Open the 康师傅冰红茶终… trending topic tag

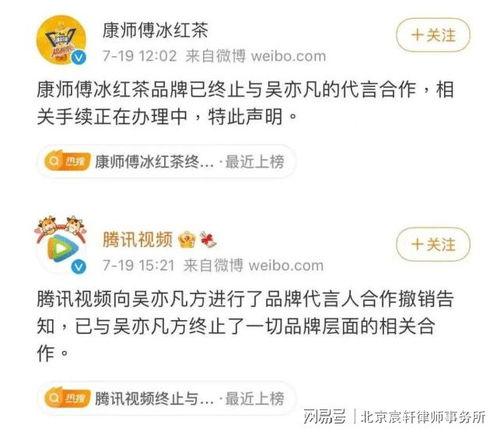coord(167,162)
